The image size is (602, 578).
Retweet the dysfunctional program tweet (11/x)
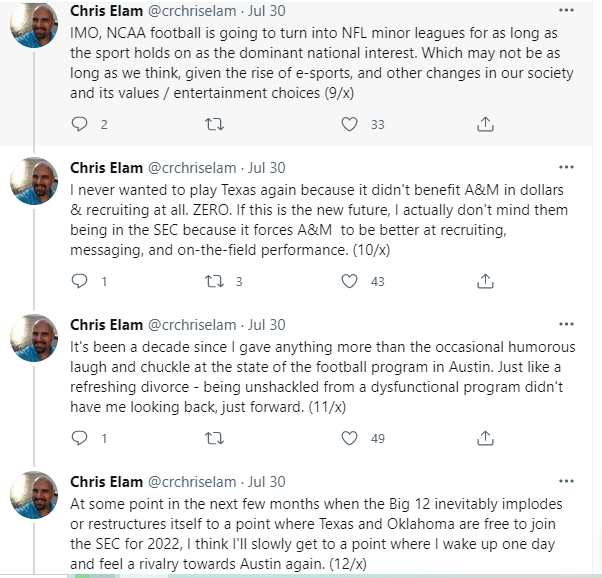click(213, 438)
